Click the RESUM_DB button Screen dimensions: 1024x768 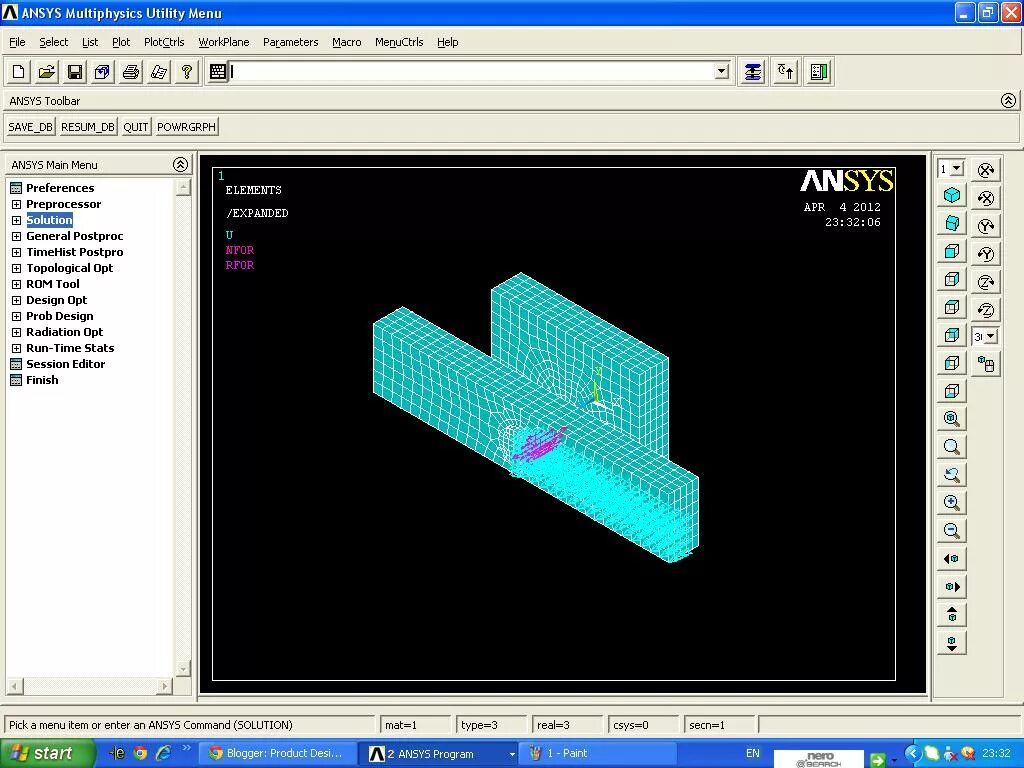88,127
